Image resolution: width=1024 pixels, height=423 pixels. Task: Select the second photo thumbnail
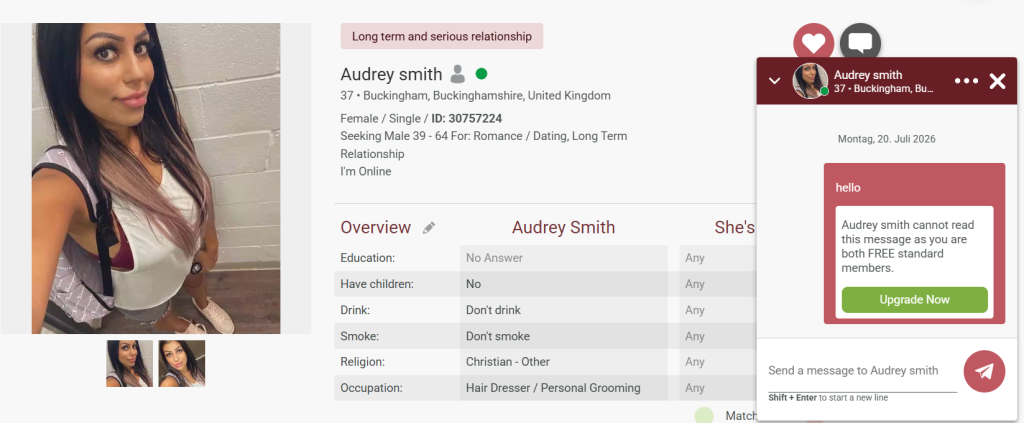pos(182,363)
